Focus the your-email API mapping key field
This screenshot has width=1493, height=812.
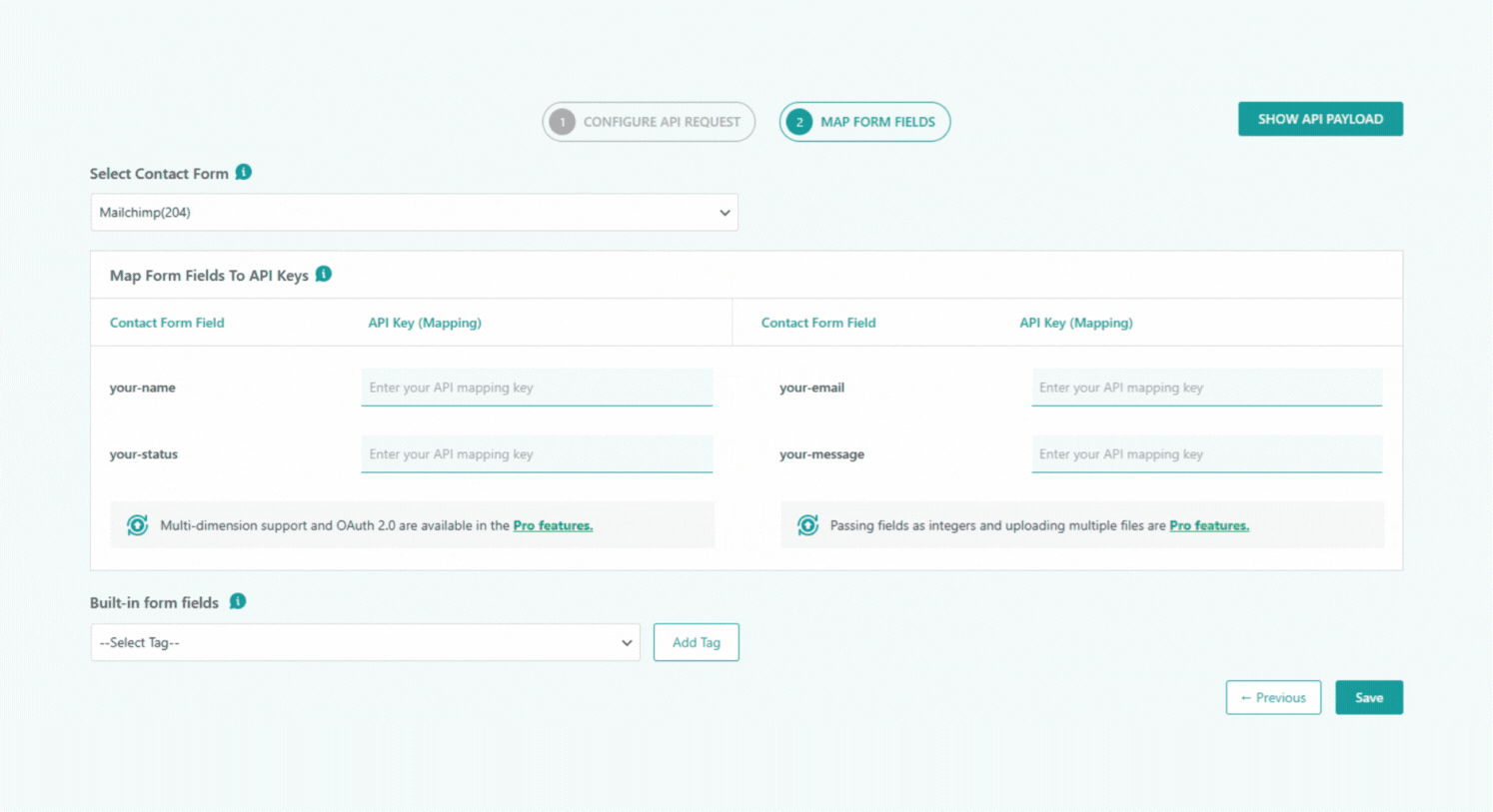click(x=1206, y=388)
